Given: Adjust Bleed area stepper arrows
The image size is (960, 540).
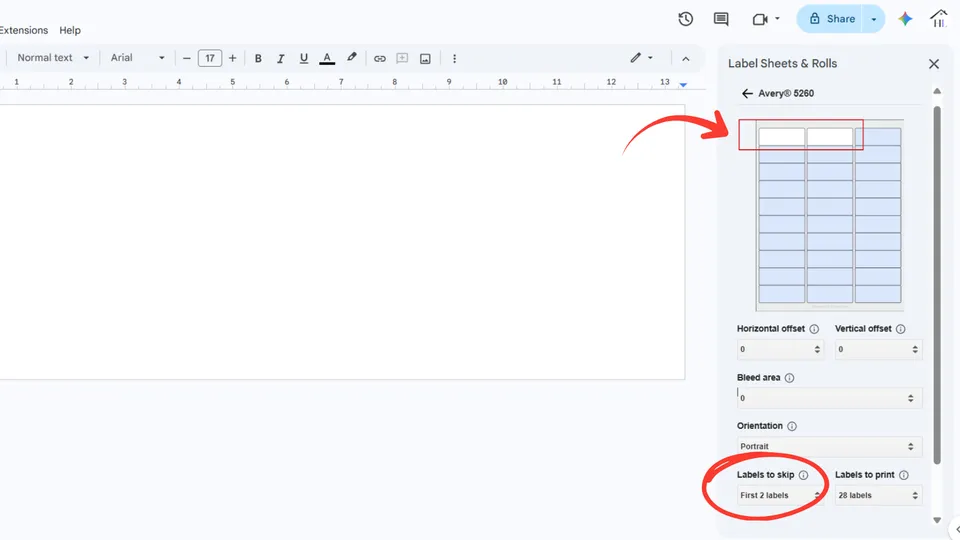Looking at the screenshot, I should (910, 398).
